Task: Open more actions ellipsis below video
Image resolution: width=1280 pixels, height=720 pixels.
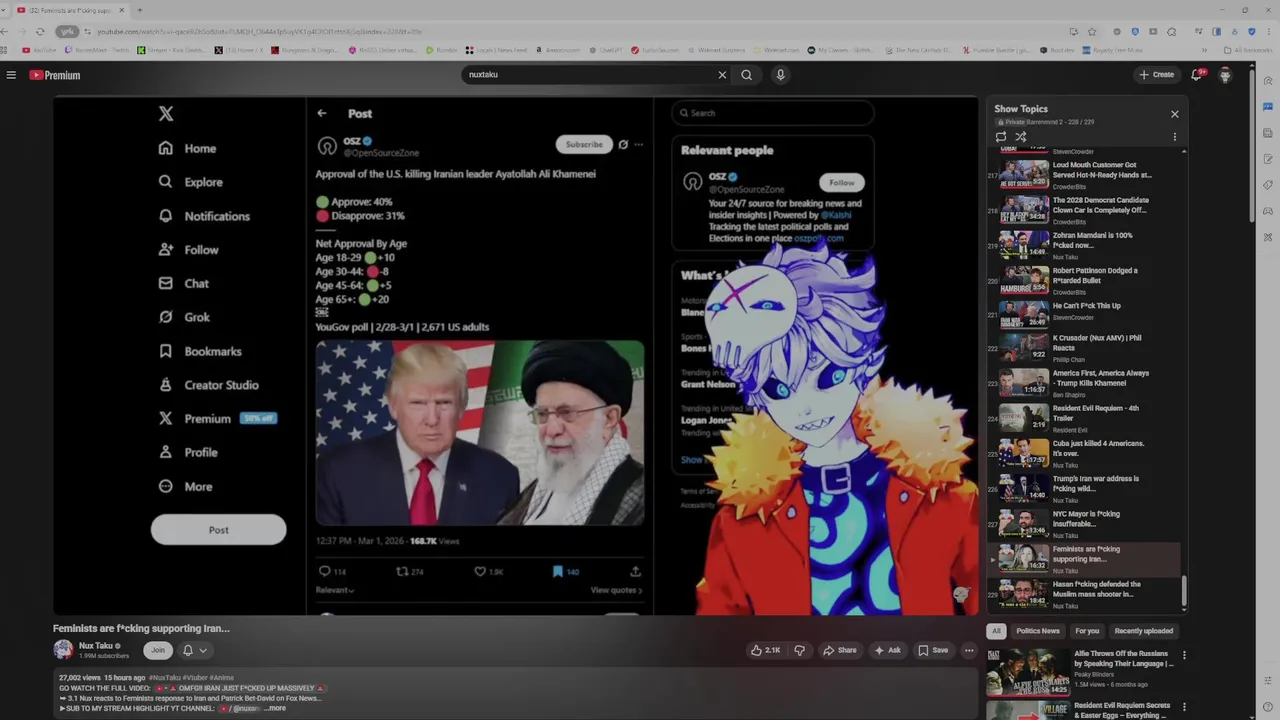Action: 969,650
